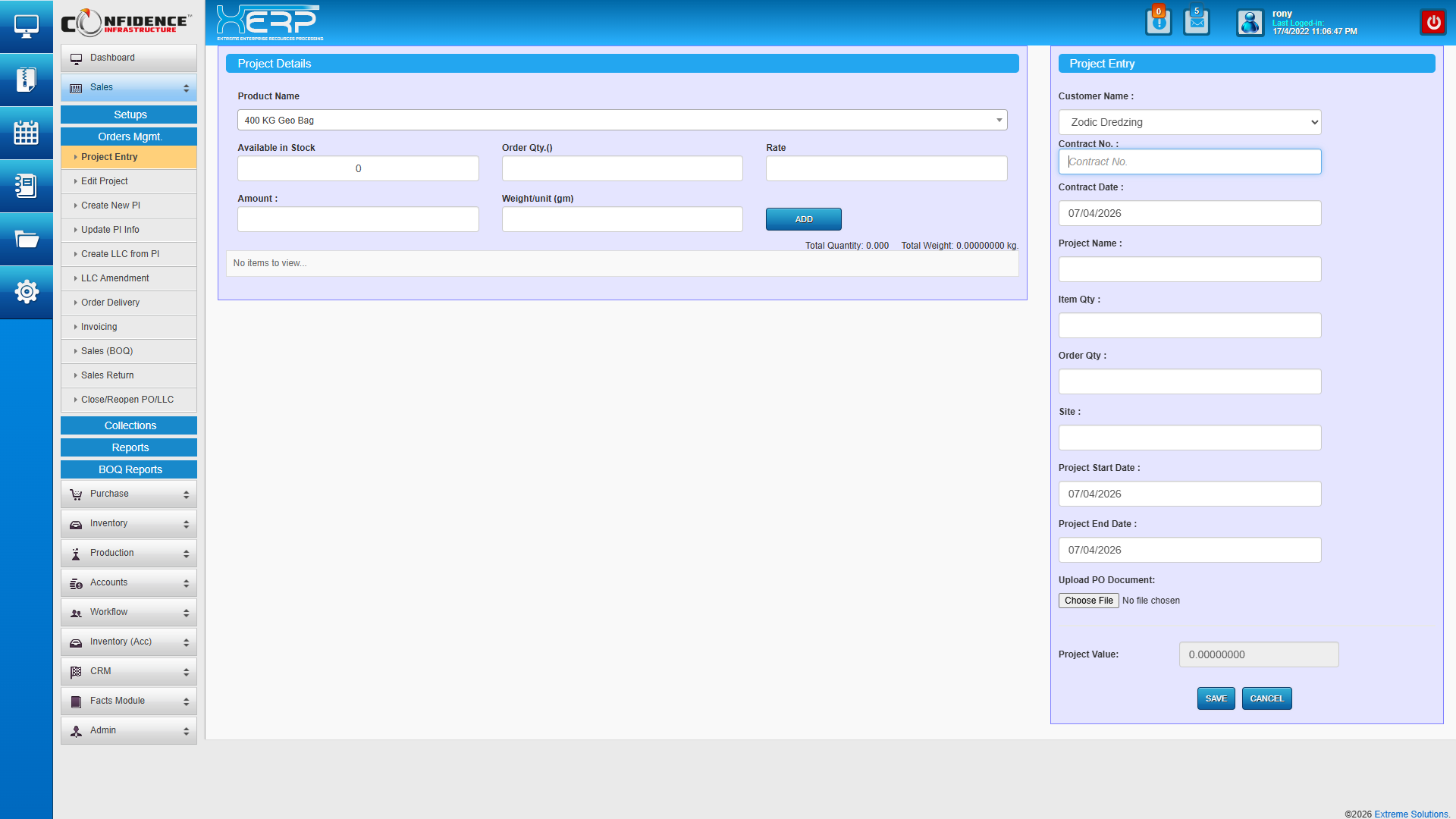Open the mail envelope icon showing 5 messages
The width and height of the screenshot is (1456, 819).
tap(1197, 22)
